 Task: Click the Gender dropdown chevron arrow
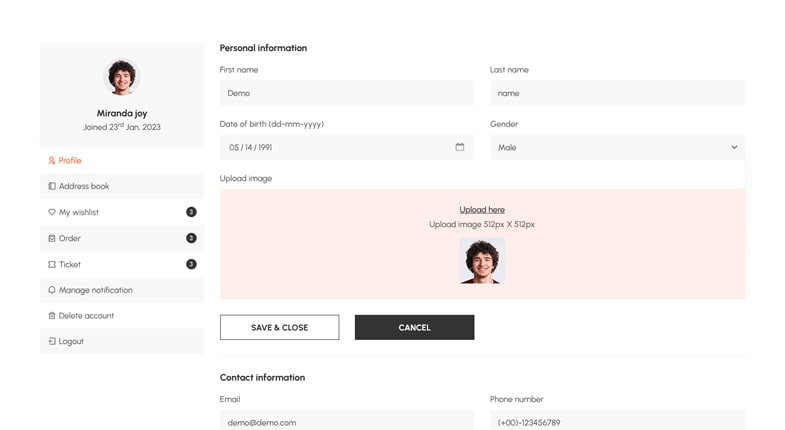(x=734, y=147)
